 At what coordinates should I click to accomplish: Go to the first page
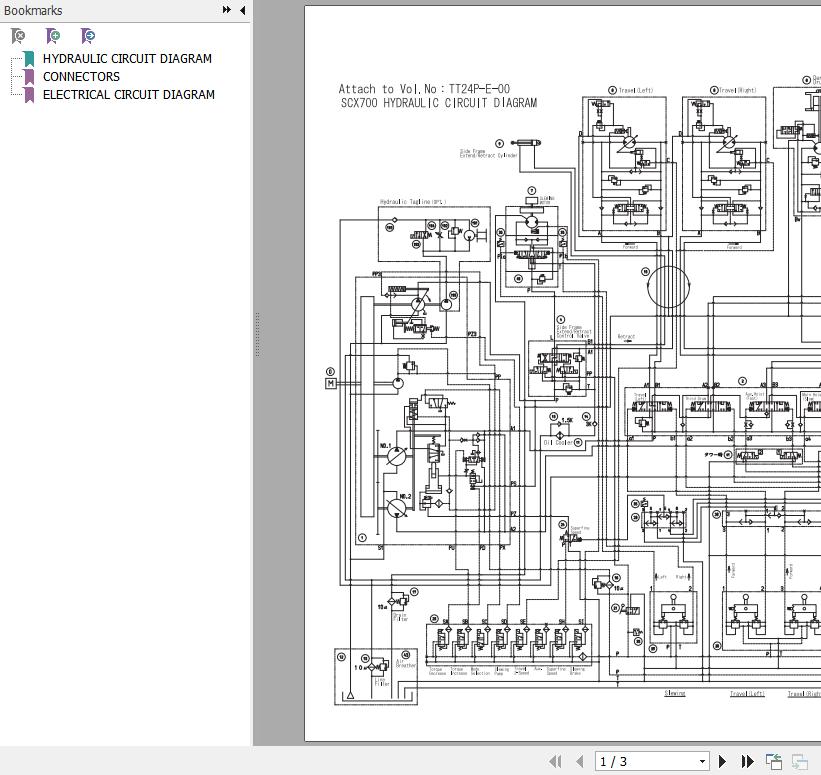pos(556,761)
